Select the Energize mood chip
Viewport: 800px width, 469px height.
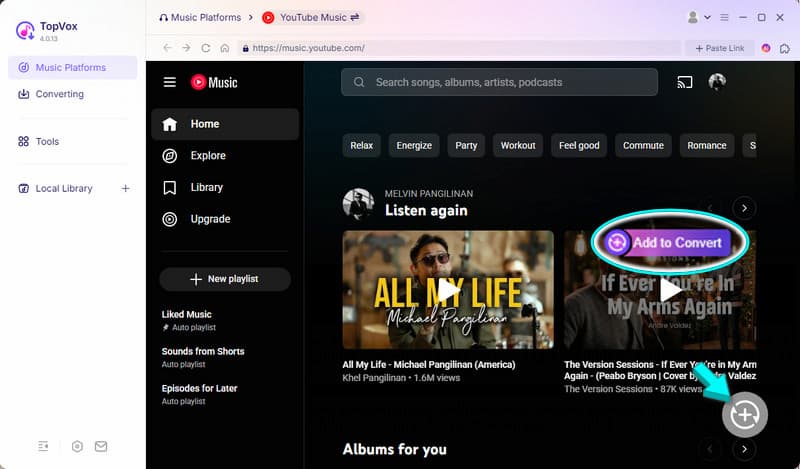click(x=414, y=145)
